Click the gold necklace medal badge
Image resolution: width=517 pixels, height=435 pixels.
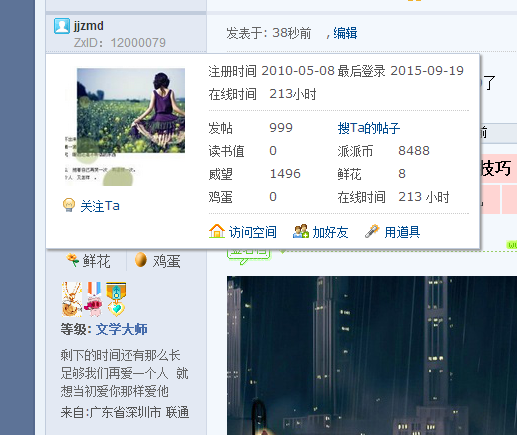tap(72, 299)
